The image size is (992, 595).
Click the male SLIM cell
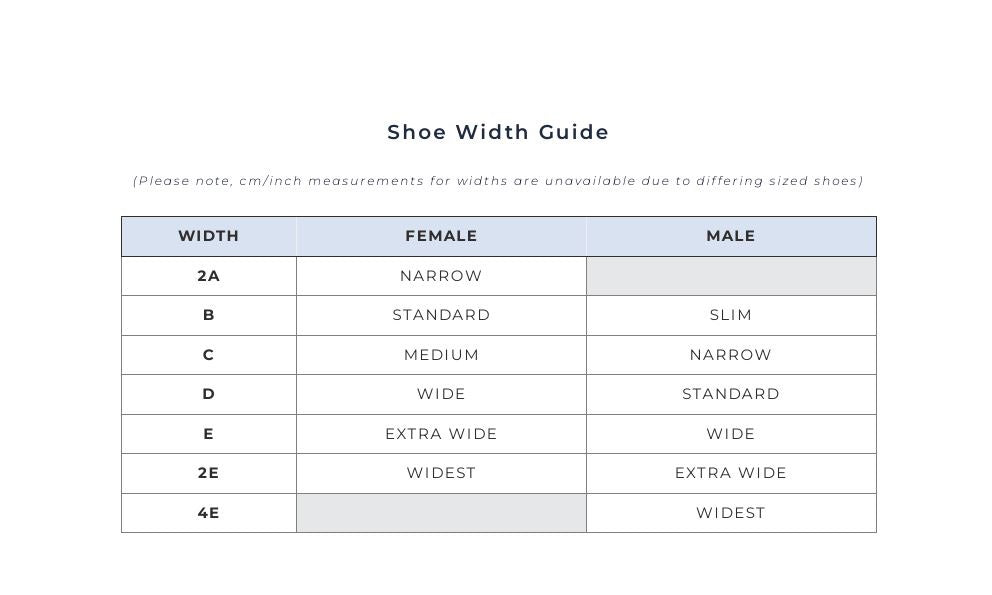[x=731, y=315]
